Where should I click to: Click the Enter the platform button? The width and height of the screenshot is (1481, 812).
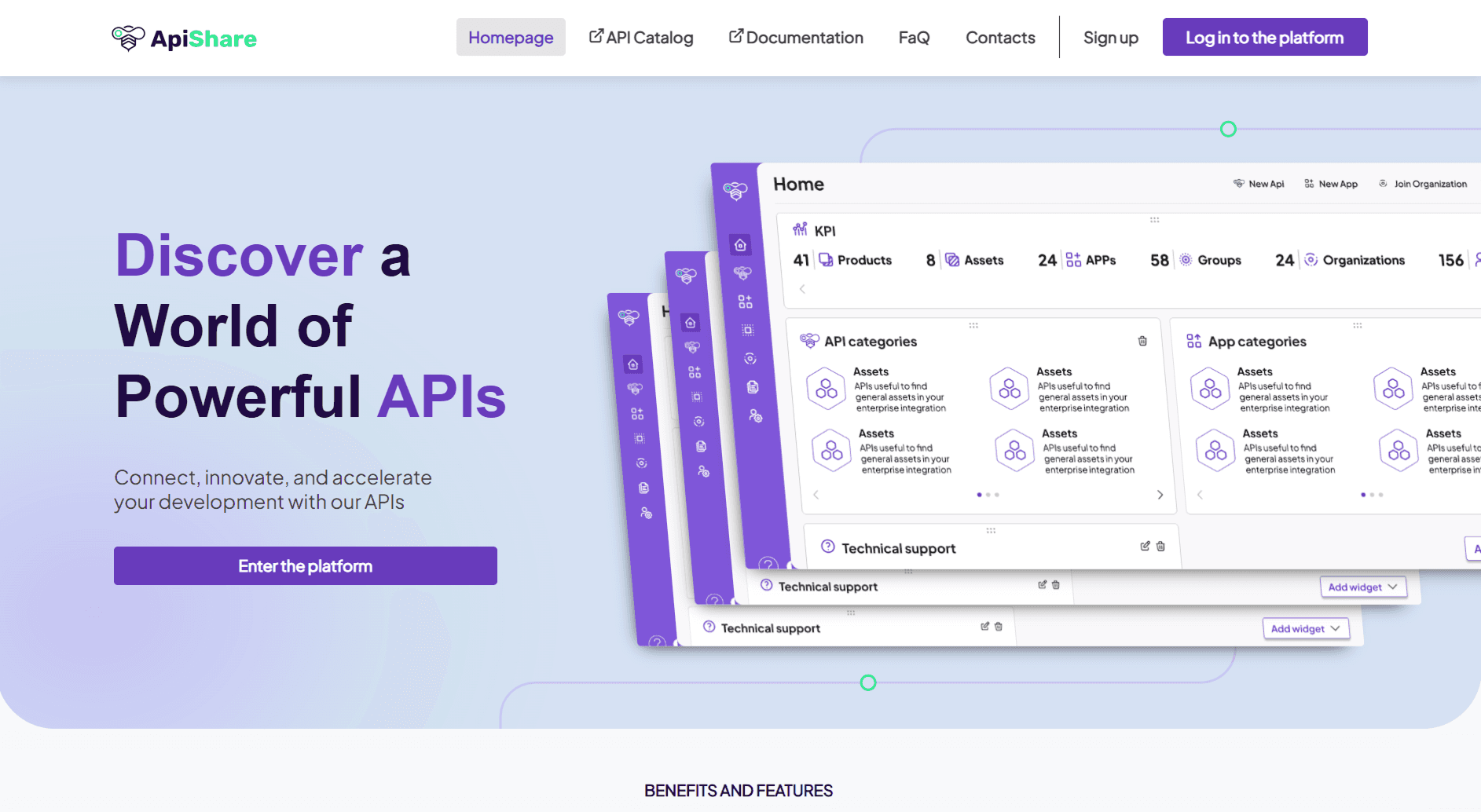306,565
